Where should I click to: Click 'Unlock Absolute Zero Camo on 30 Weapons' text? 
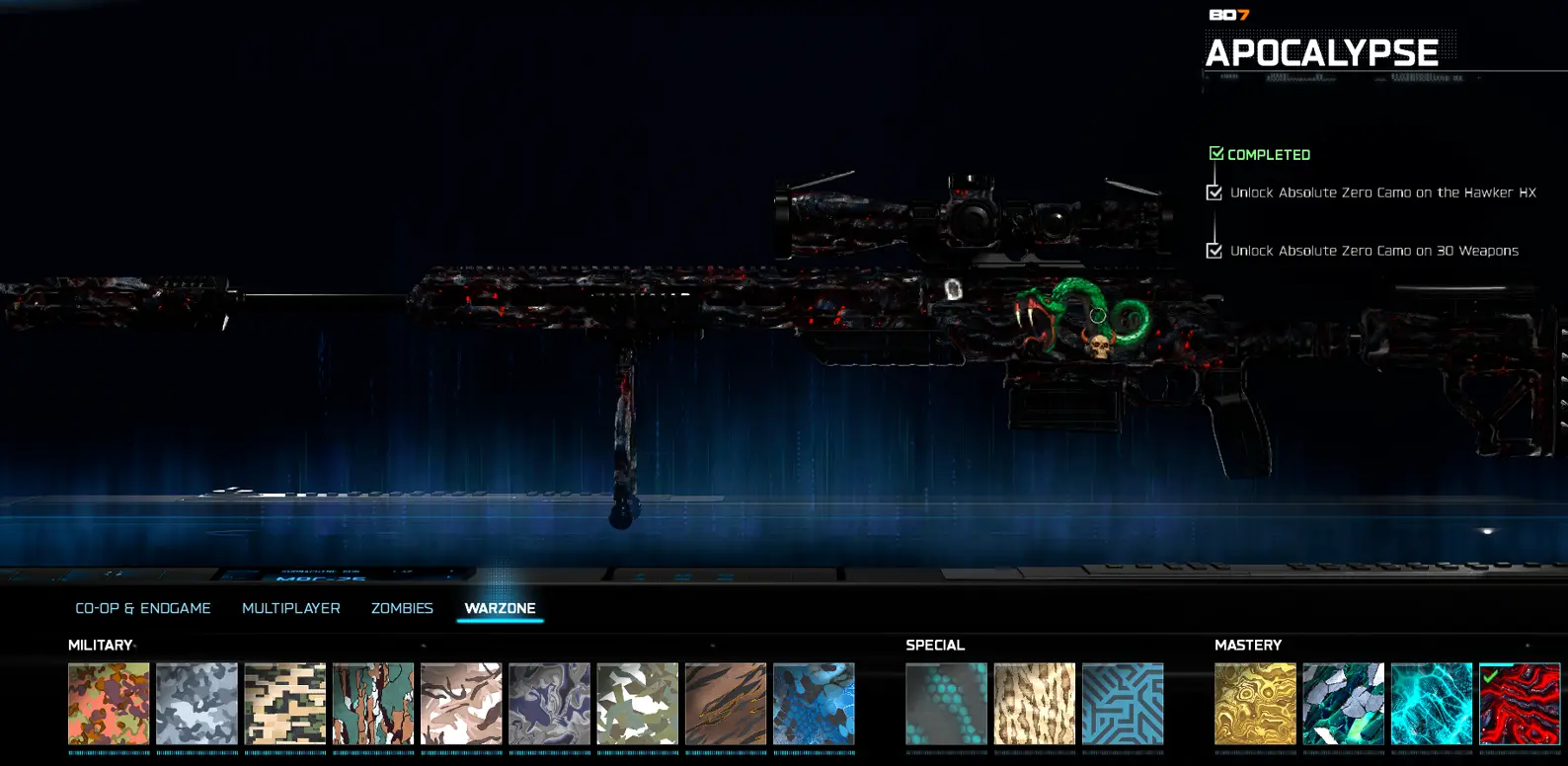click(x=1374, y=251)
